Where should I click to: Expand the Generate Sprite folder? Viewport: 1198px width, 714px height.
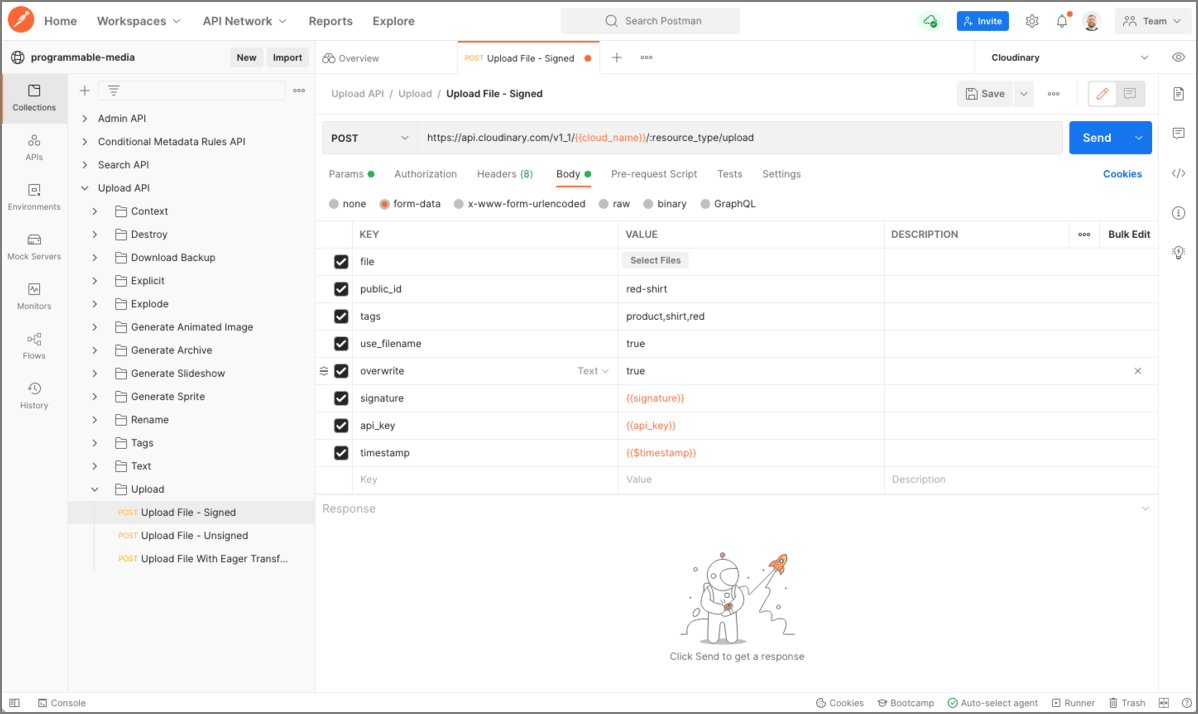coord(95,396)
